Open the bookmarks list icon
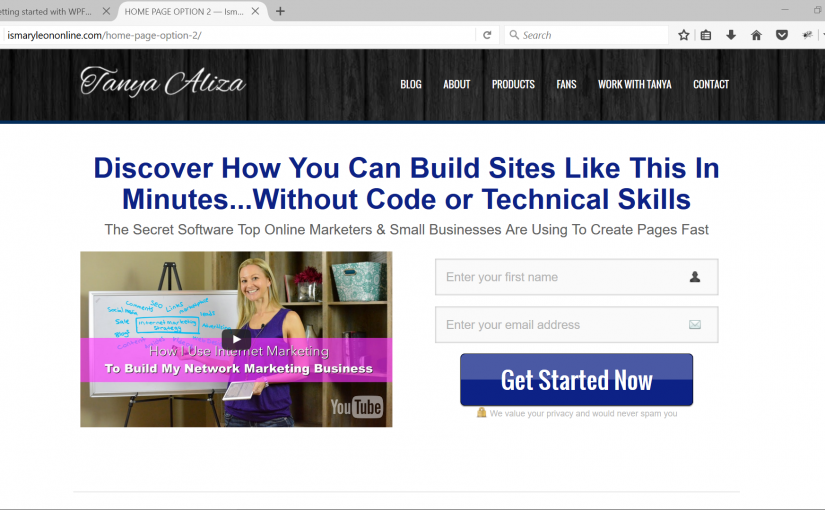 click(706, 35)
